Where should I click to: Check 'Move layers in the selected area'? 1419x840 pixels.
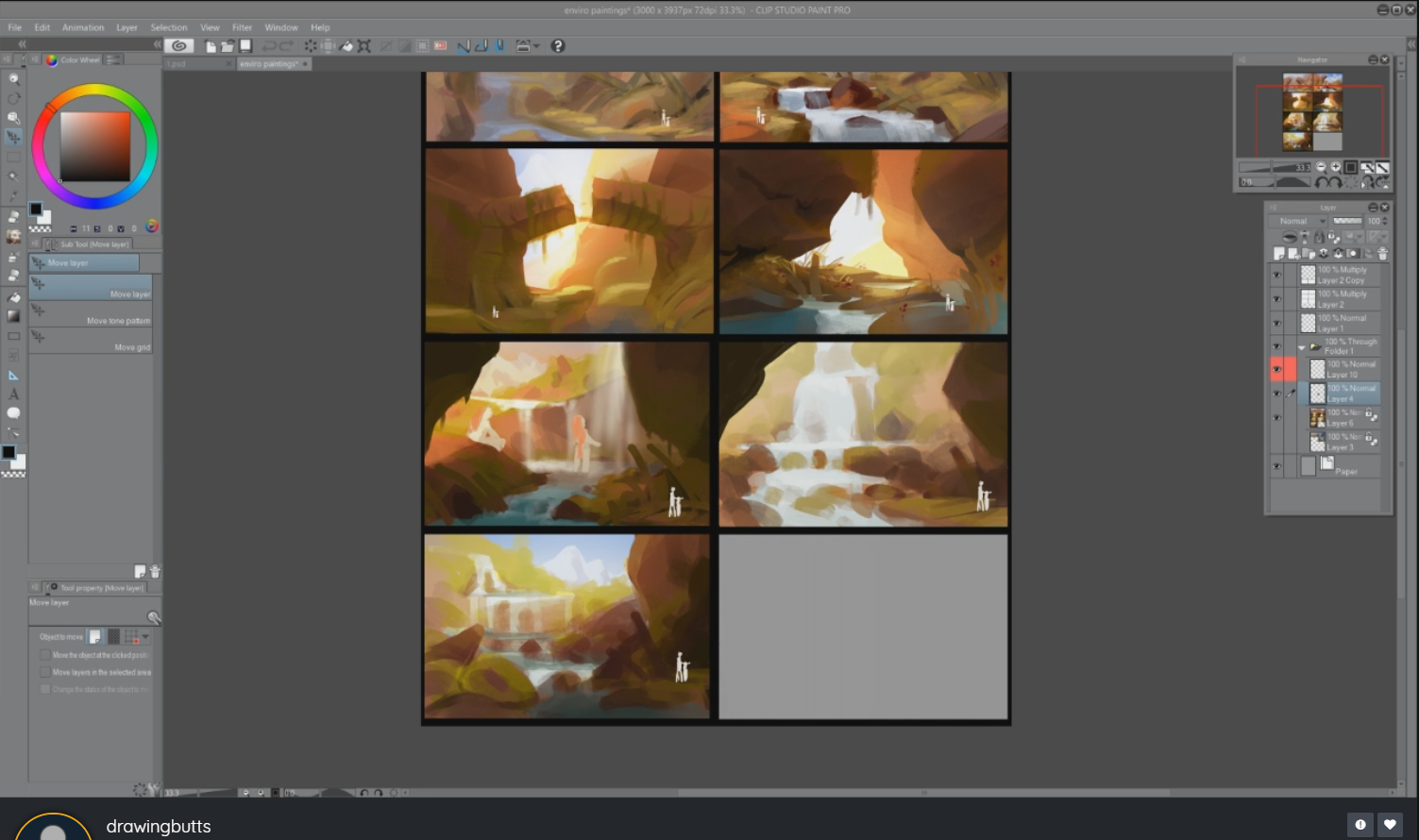(x=44, y=672)
